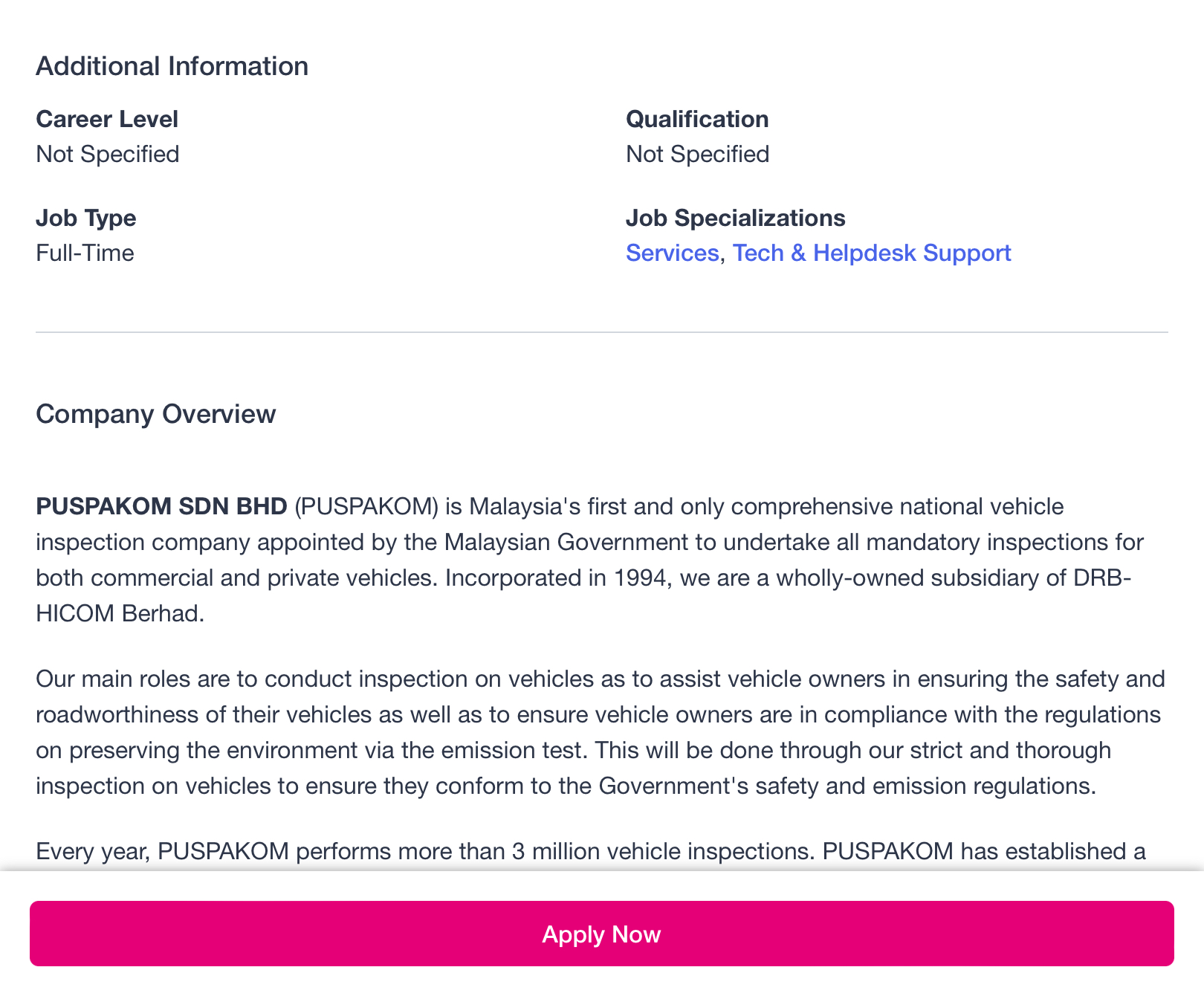
Task: Click the line starting Every year, PUSPAKOM
Action: (590, 851)
